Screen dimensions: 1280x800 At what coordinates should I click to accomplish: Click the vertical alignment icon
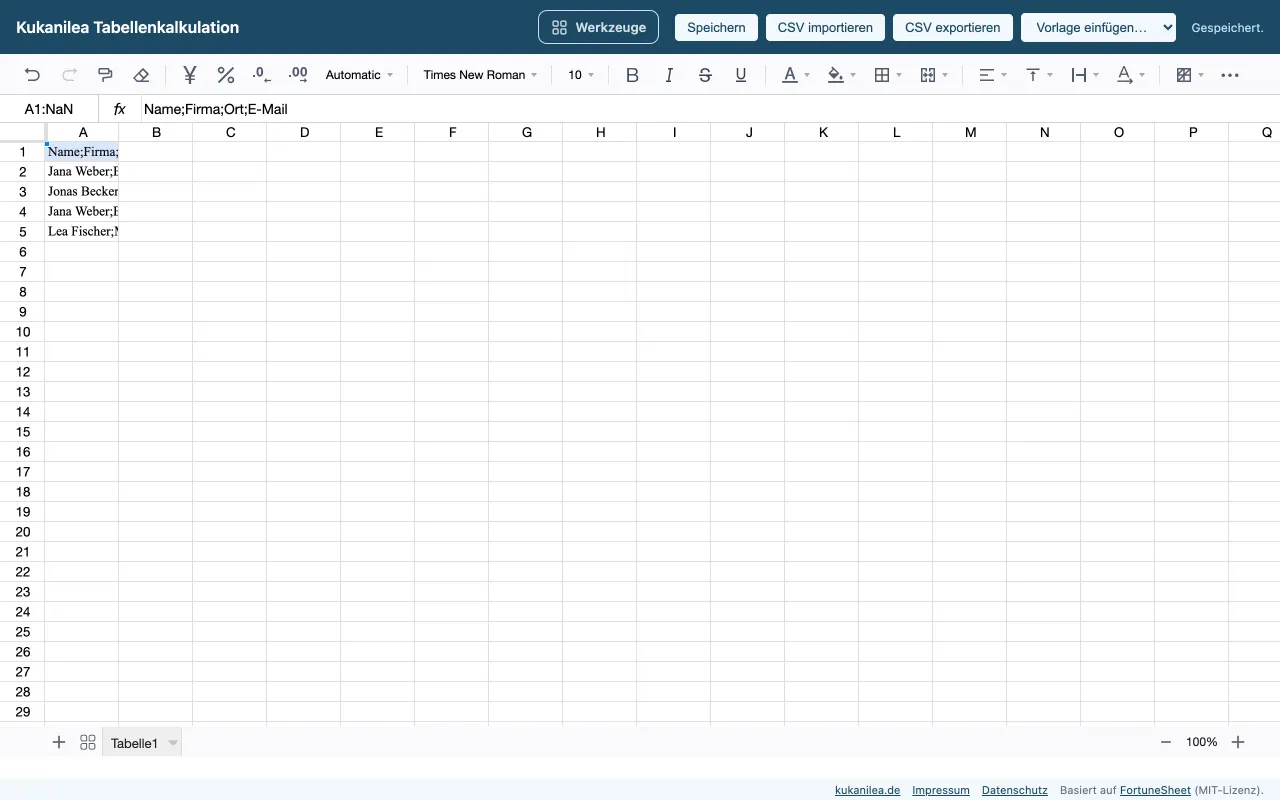[x=1033, y=75]
